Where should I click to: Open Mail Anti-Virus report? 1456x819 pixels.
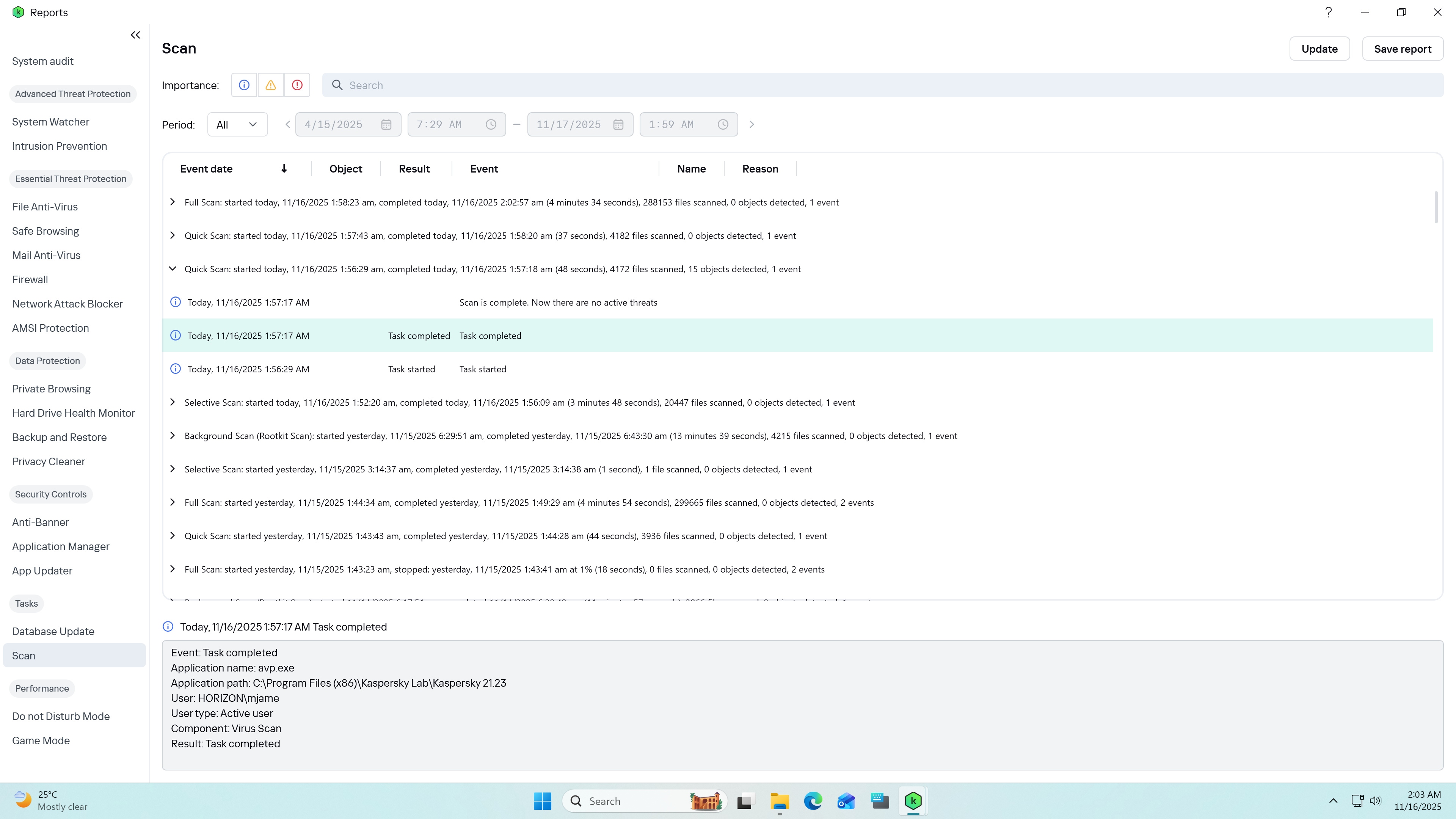coord(46,256)
